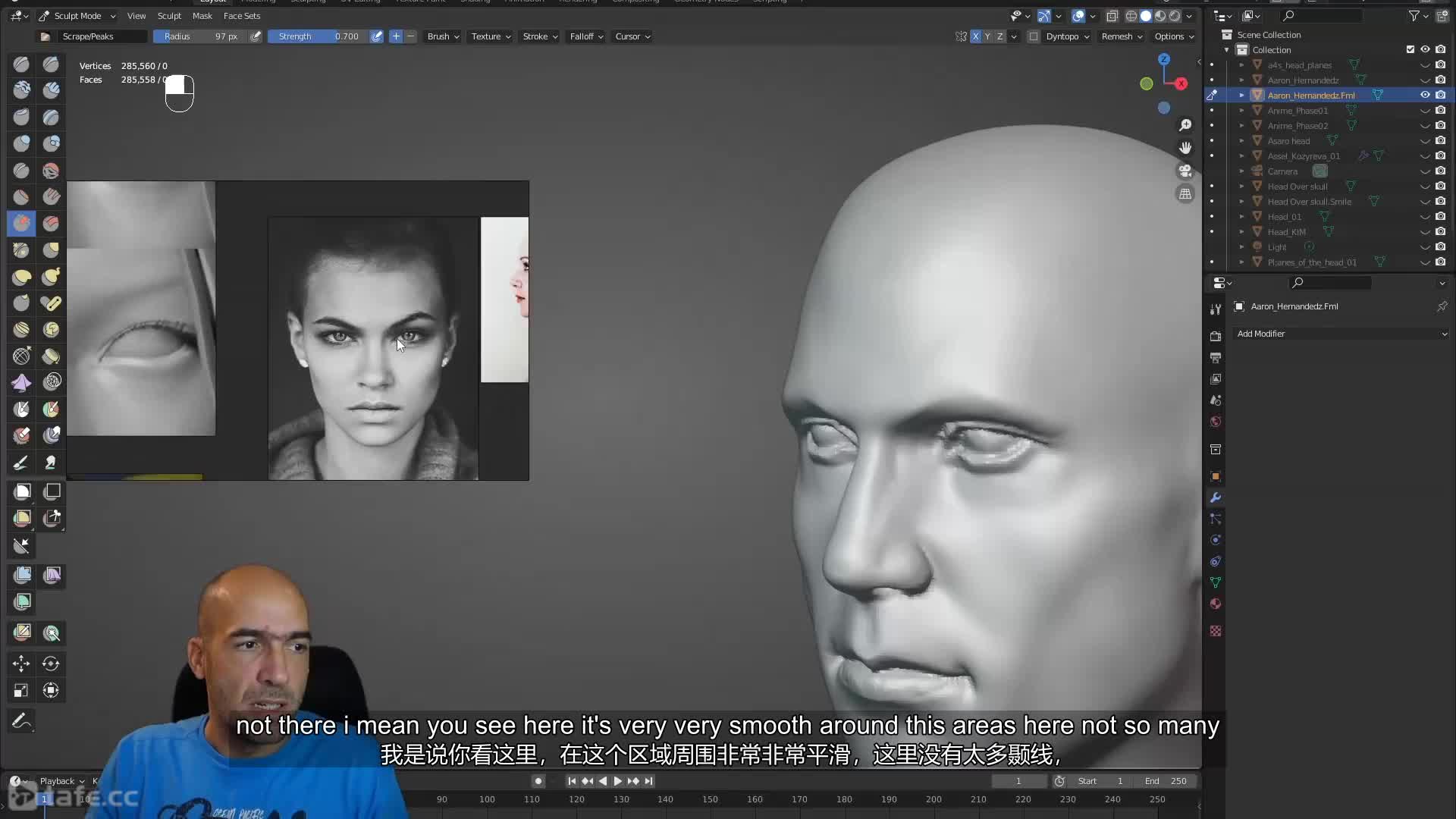Toggle radius pen pressure sensitivity

pyautogui.click(x=256, y=36)
